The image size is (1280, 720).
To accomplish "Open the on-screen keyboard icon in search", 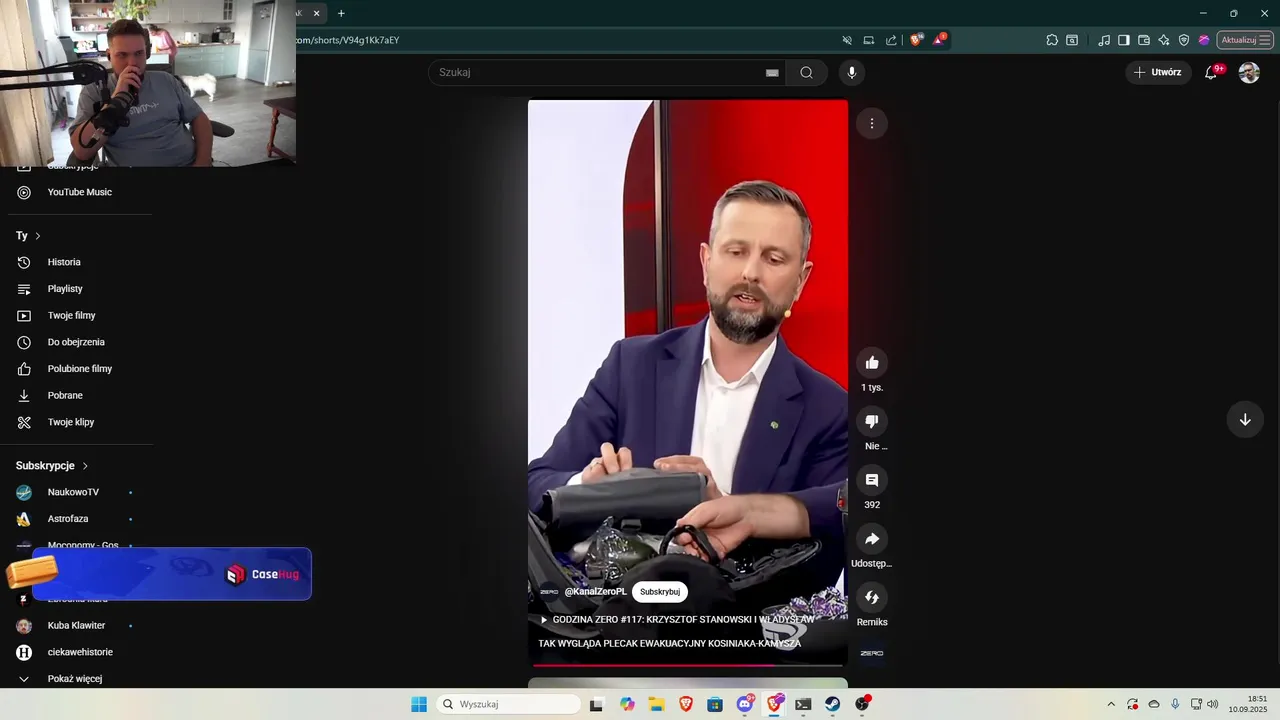I will click(772, 72).
